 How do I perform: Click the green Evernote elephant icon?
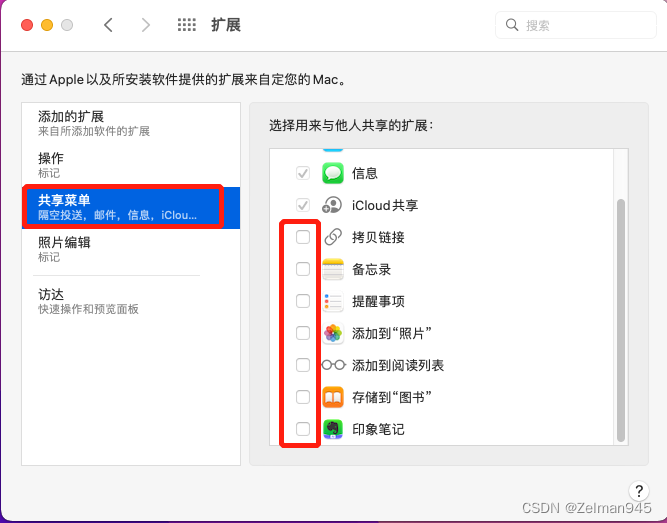pyautogui.click(x=333, y=429)
